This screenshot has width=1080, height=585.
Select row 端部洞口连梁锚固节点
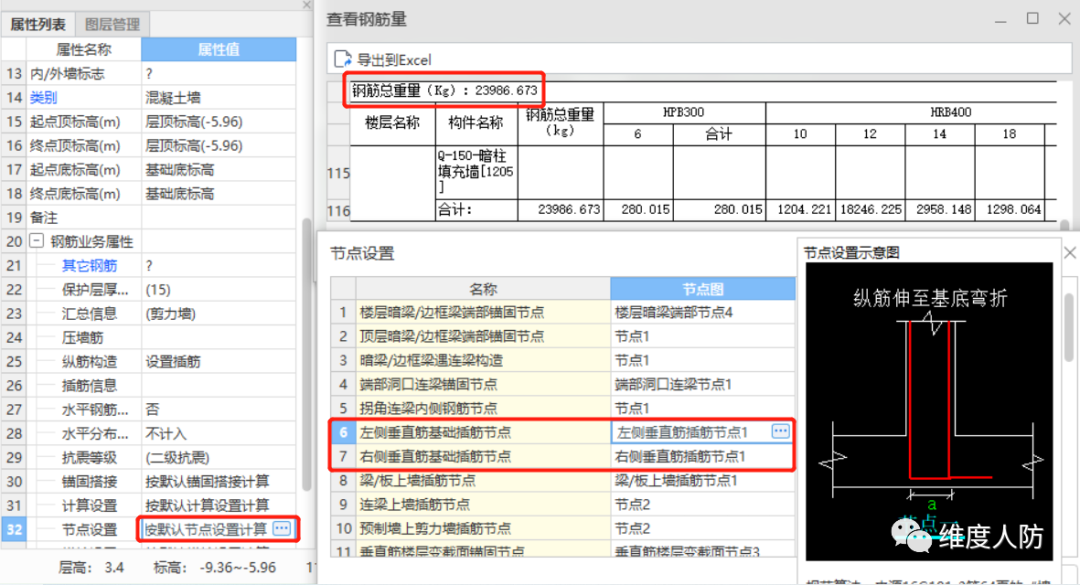562,384
